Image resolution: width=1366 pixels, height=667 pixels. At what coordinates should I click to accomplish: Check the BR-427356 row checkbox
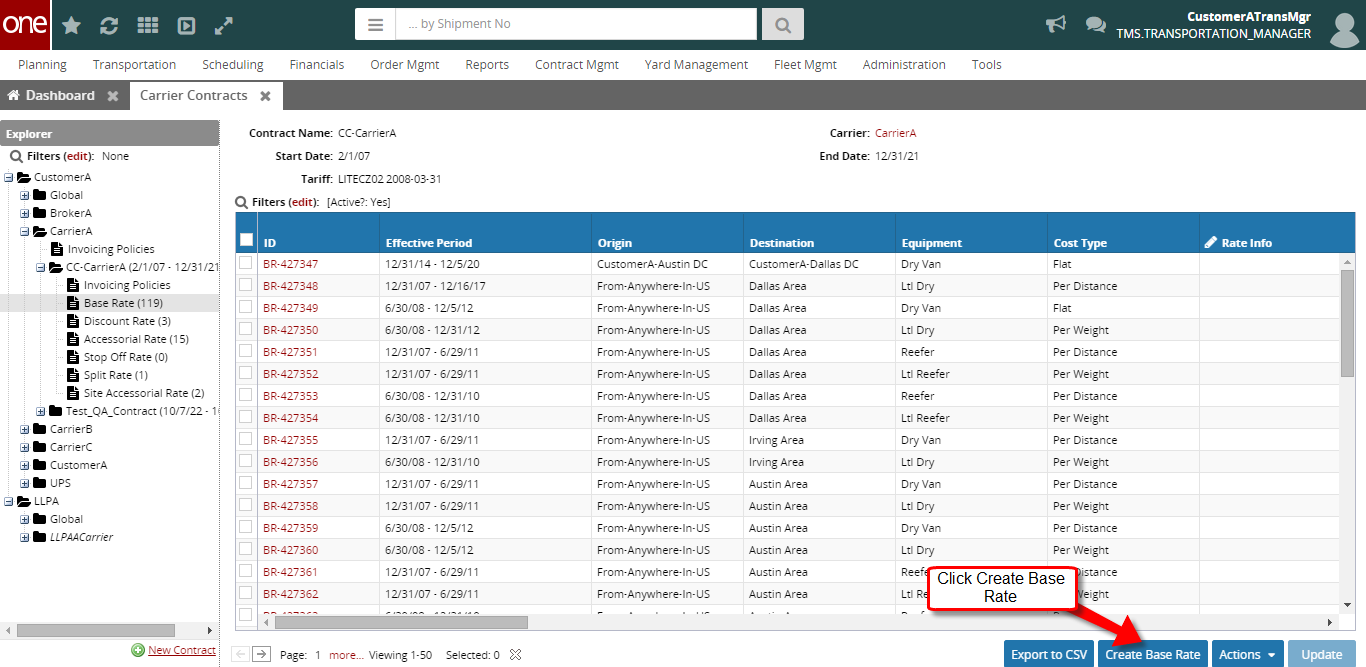(x=246, y=461)
